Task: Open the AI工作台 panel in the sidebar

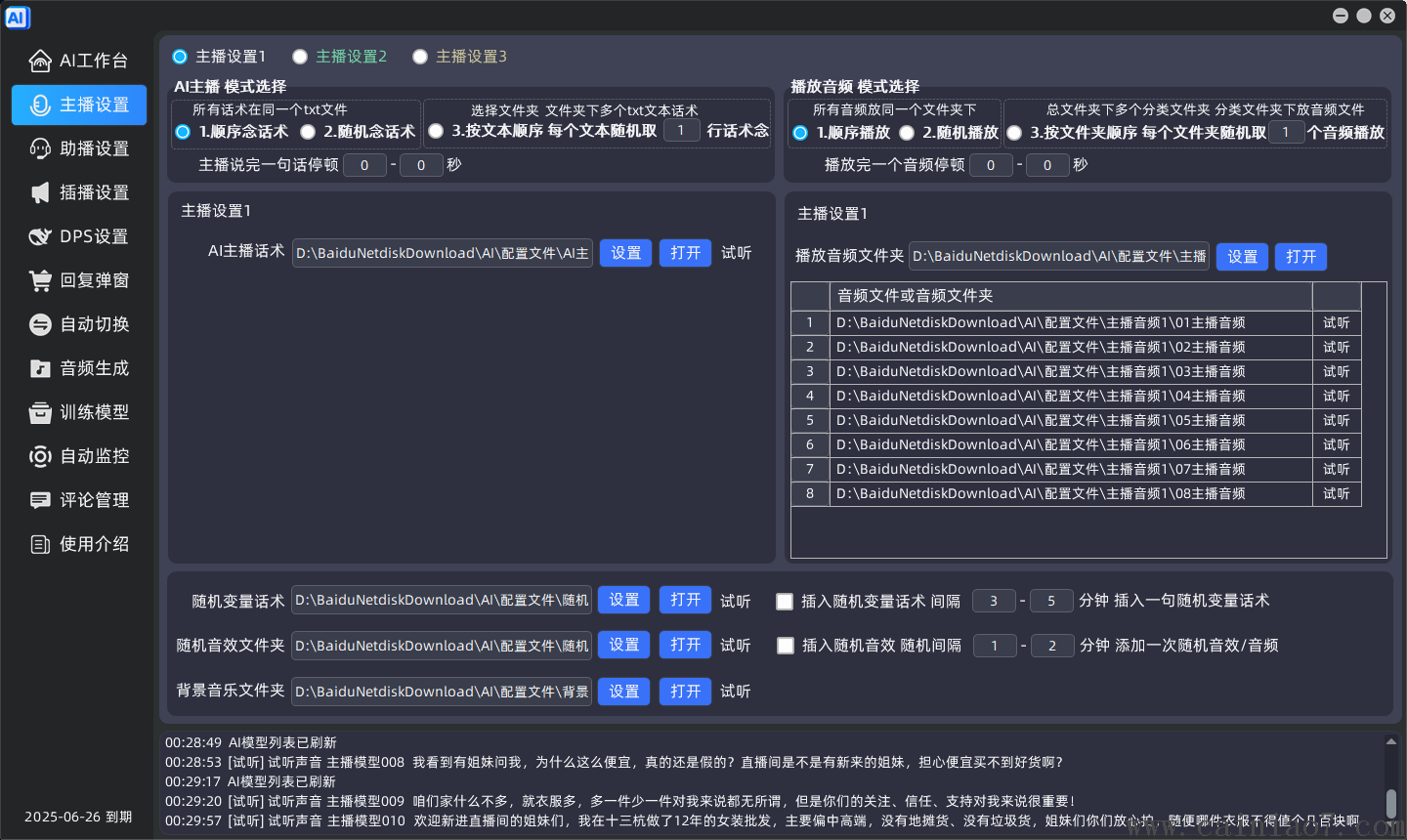Action: click(78, 61)
